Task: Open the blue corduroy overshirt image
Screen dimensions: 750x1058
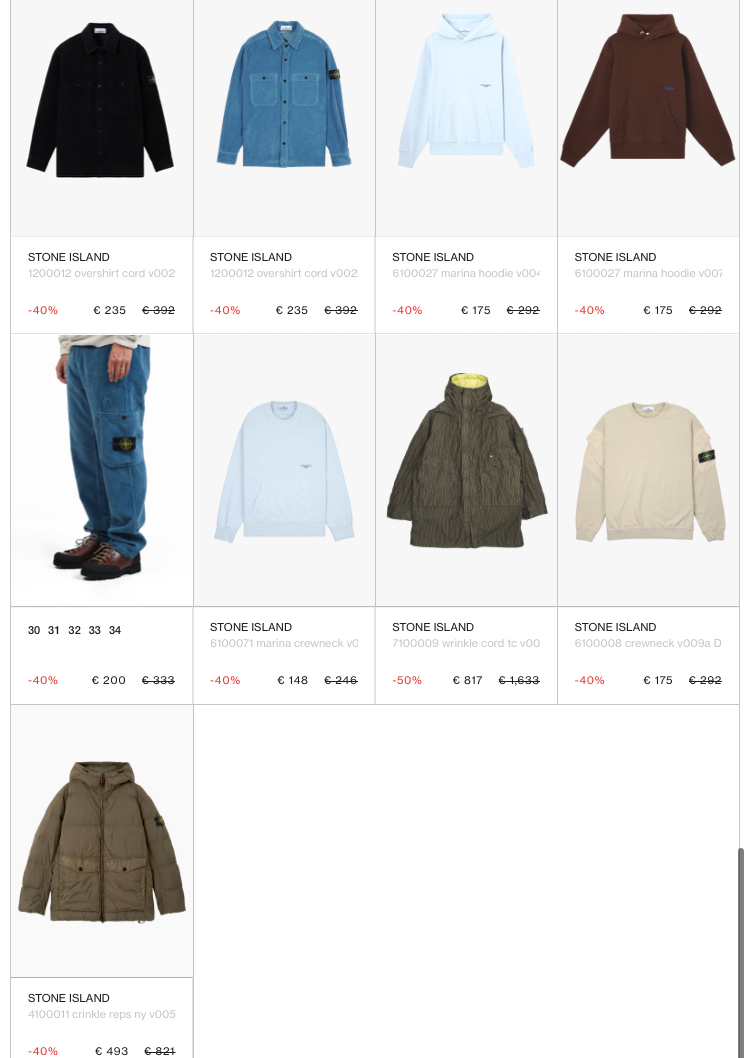Action: click(x=284, y=118)
